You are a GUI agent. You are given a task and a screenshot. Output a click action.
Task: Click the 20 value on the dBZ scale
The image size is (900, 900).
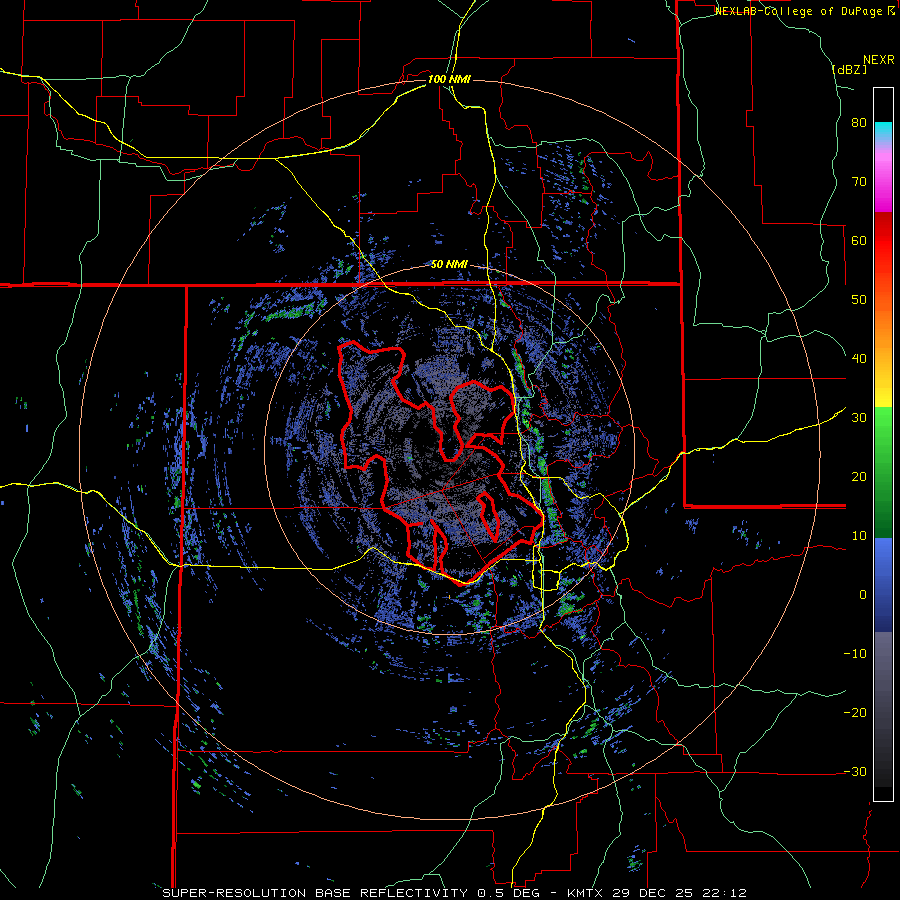click(859, 476)
